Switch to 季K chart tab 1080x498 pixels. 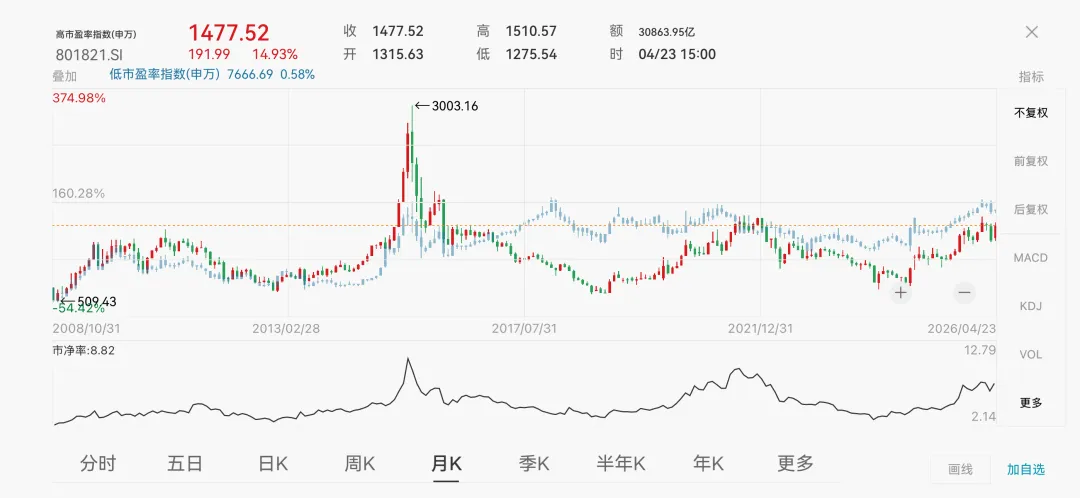click(x=534, y=464)
